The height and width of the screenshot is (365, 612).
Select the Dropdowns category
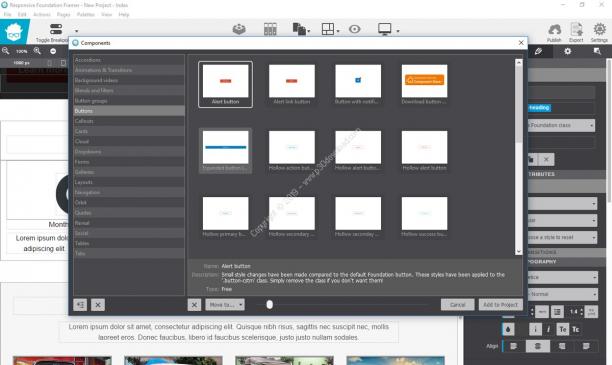pos(129,151)
